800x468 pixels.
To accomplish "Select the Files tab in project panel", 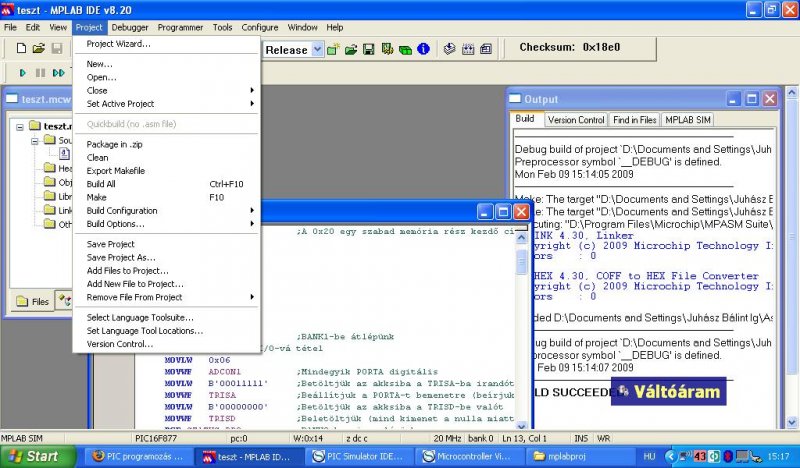I will [33, 302].
